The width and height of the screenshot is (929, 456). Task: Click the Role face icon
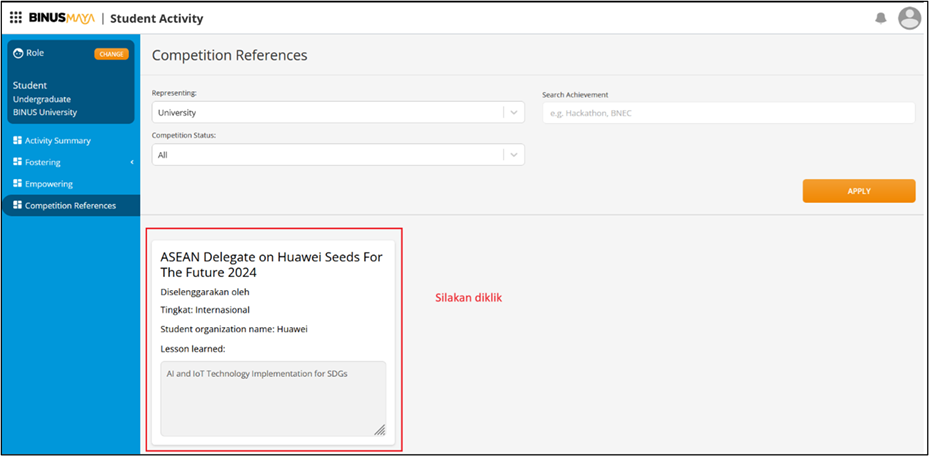[x=18, y=53]
